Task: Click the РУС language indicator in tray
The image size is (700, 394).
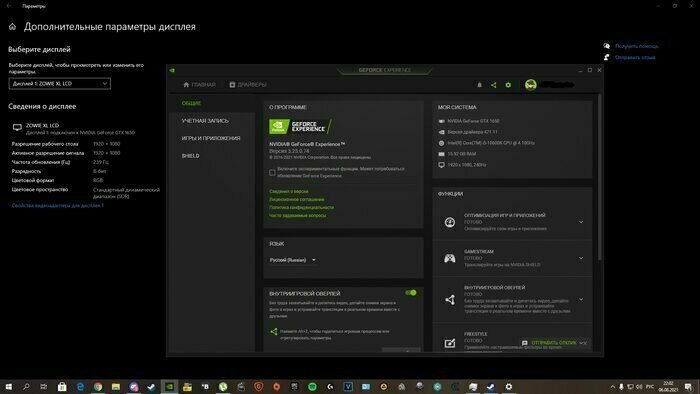Action: click(x=650, y=386)
